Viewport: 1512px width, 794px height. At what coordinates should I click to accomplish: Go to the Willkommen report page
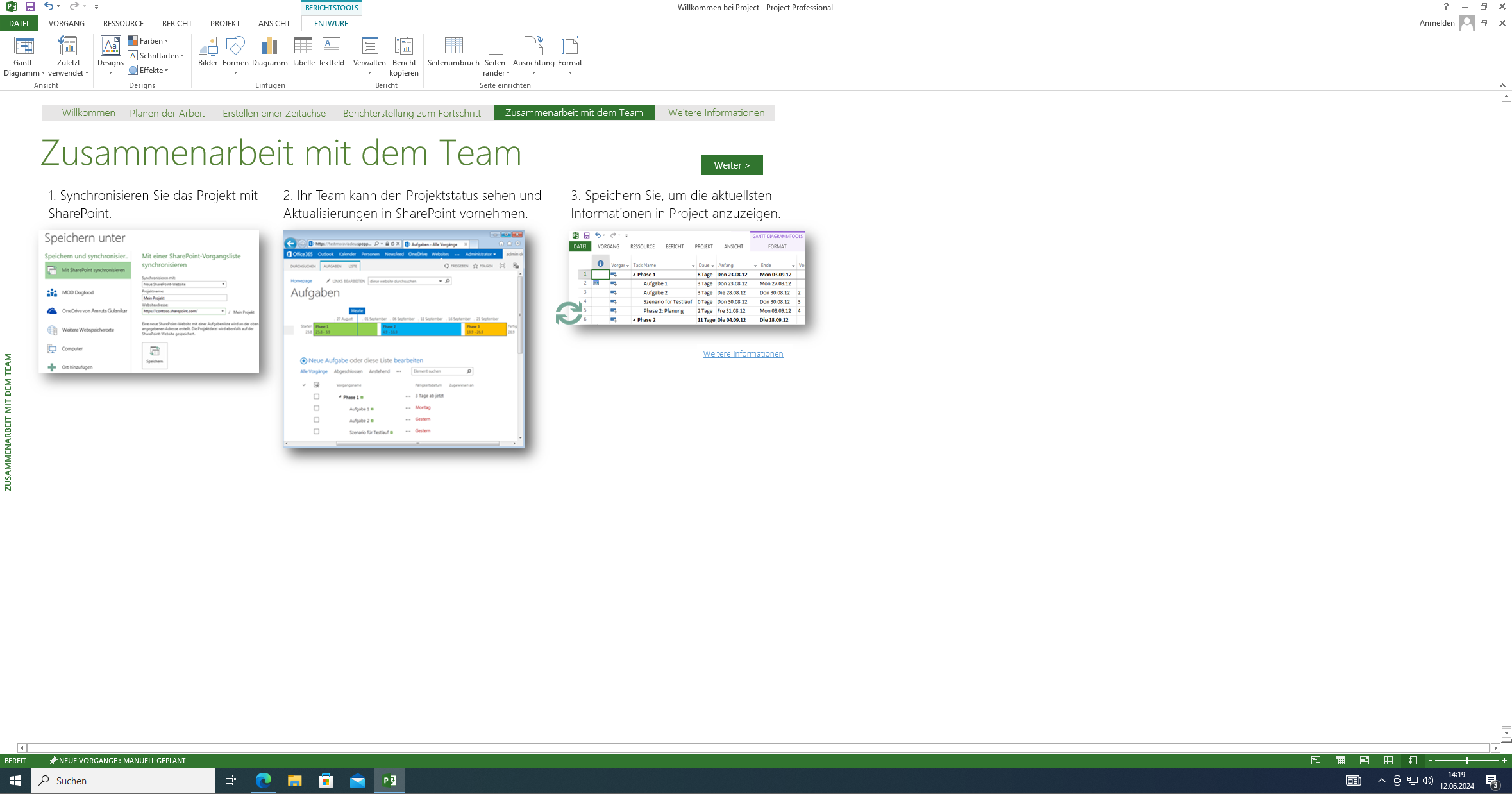88,112
